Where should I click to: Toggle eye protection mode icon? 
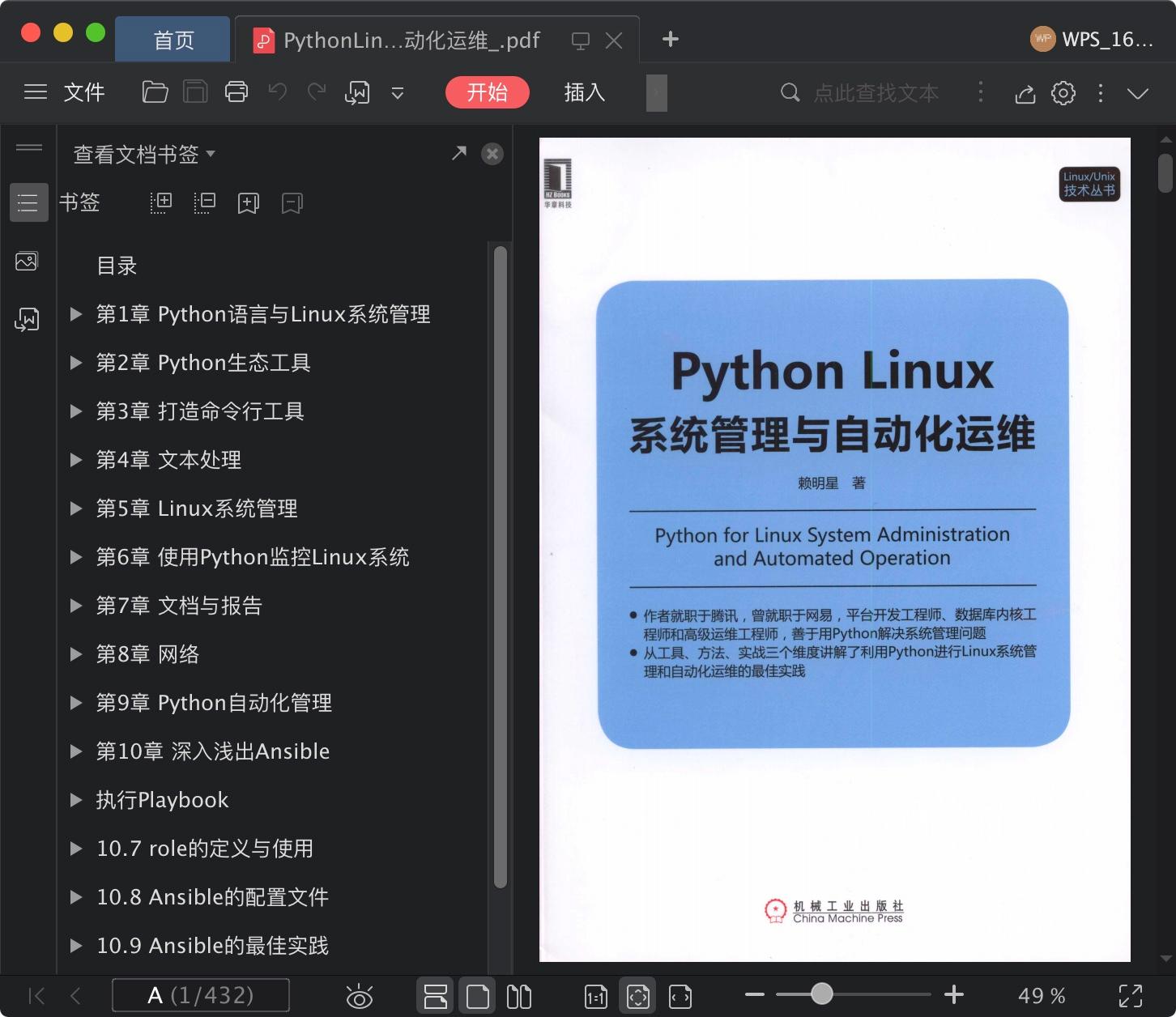click(x=359, y=996)
